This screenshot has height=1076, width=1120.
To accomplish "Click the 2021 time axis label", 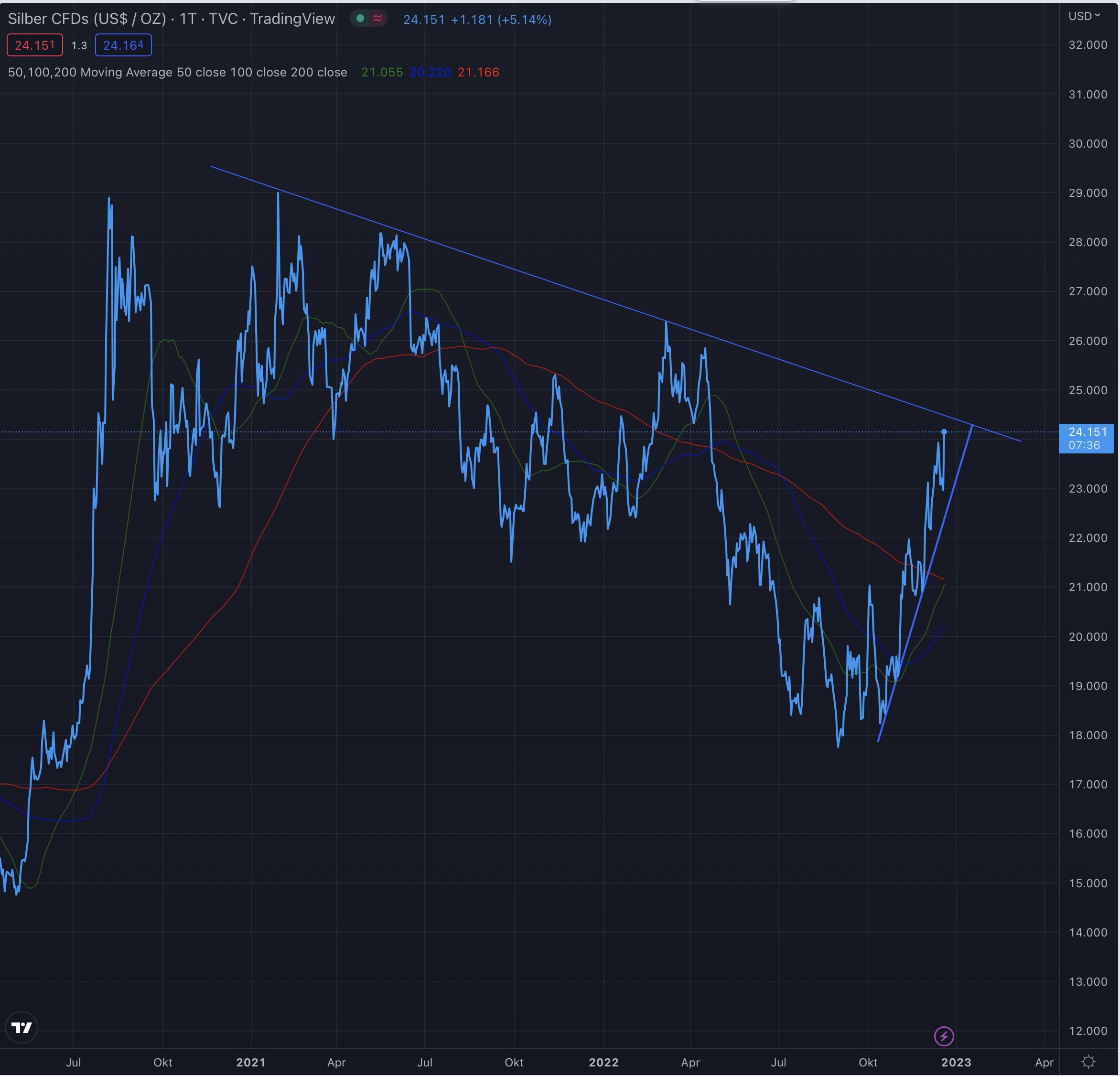I will (250, 1062).
